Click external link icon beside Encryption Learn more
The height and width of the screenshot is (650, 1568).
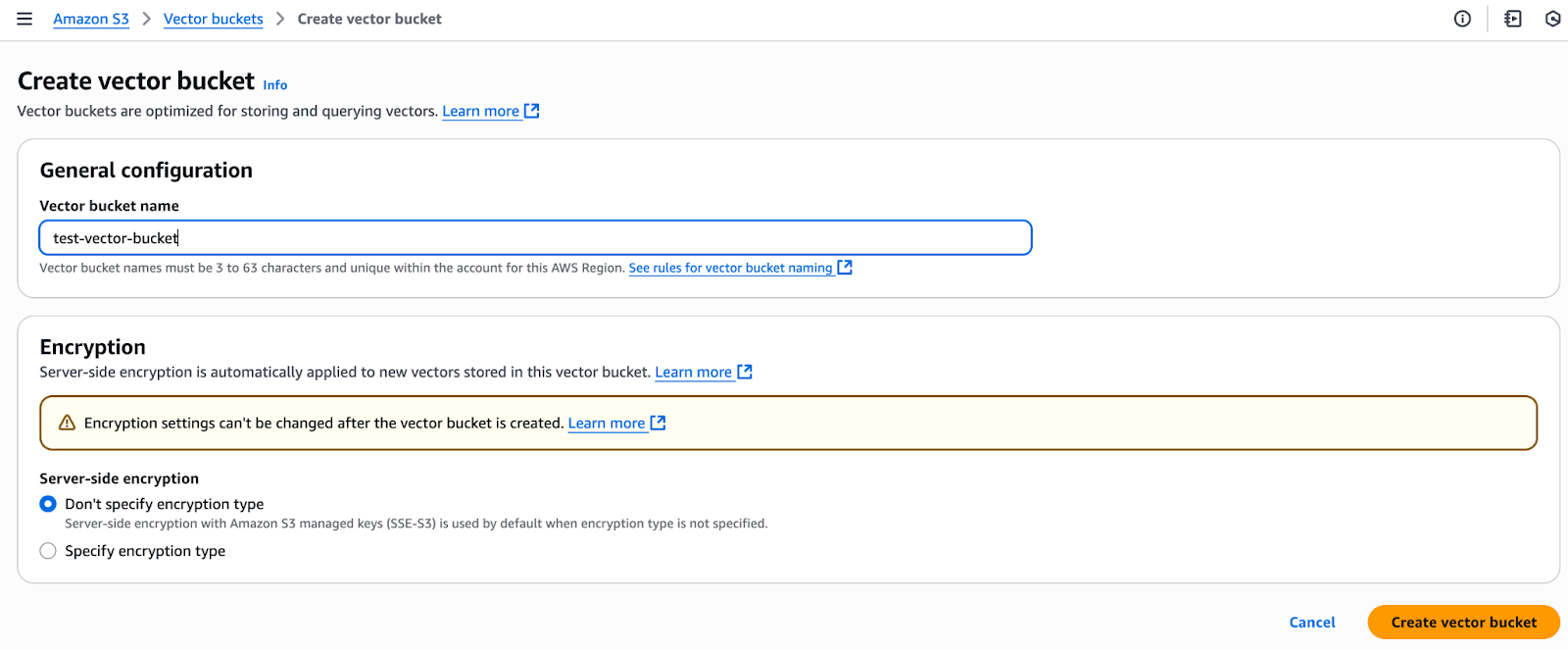(x=745, y=372)
